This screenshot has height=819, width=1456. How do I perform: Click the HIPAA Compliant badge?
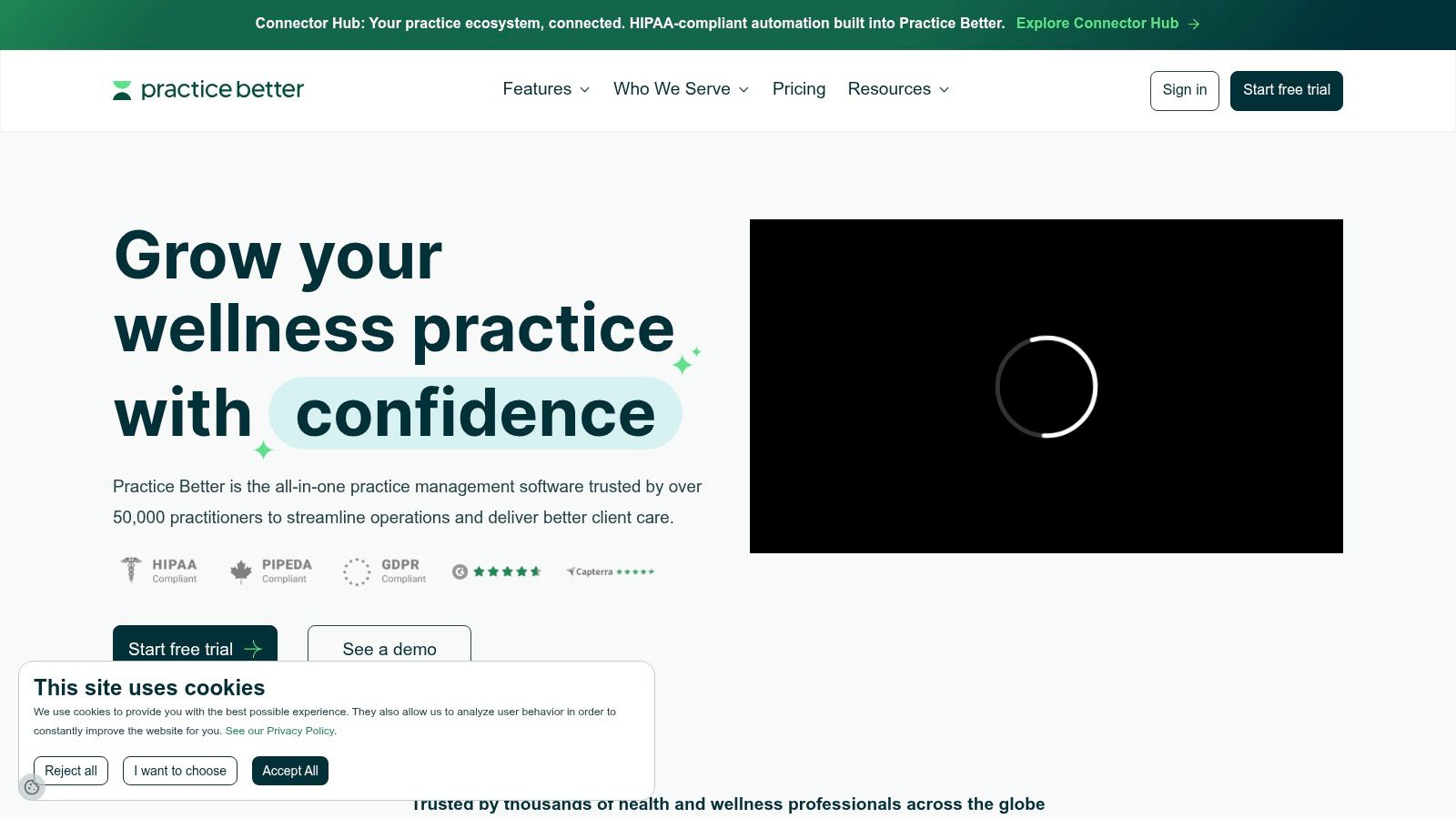pos(159,571)
